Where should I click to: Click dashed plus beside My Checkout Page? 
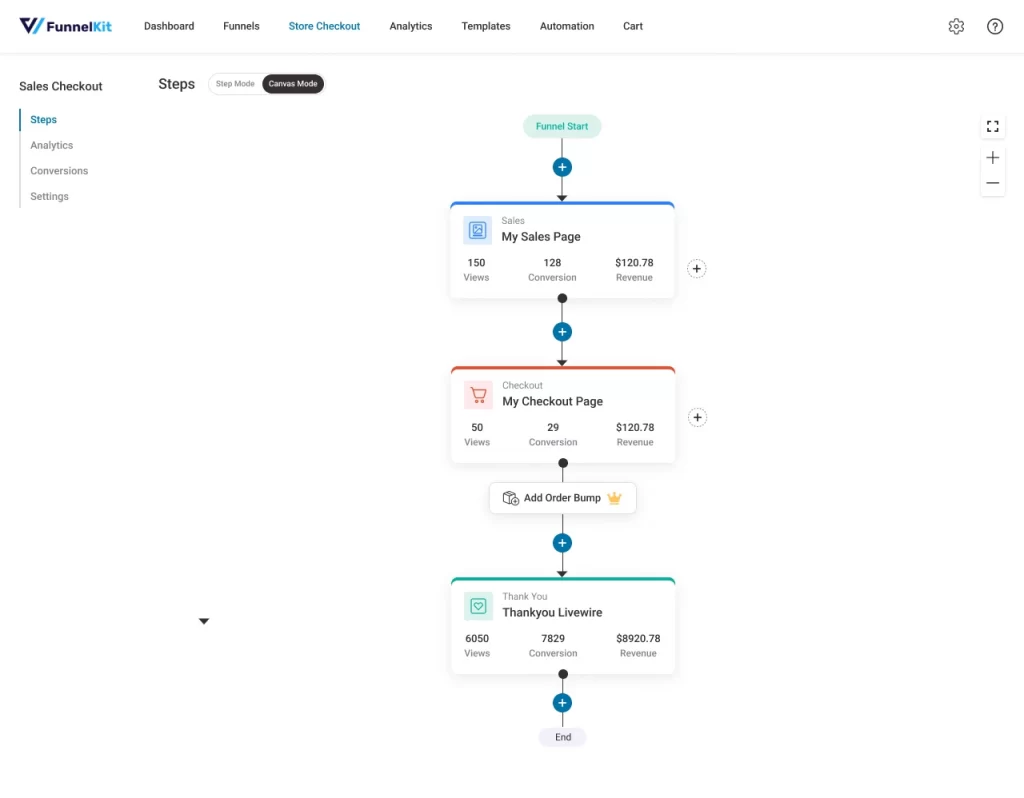pyautogui.click(x=698, y=417)
